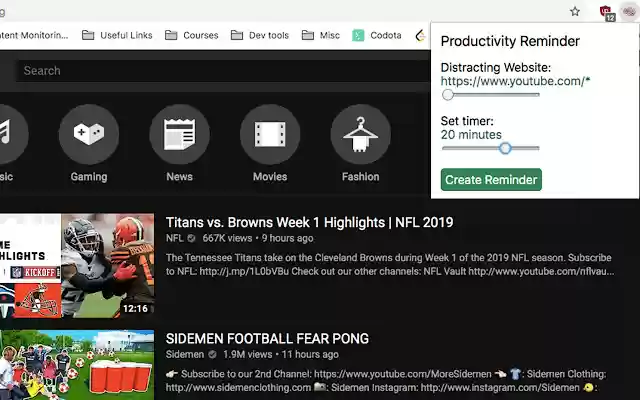Click the Gaming label text
Image resolution: width=640 pixels, height=400 pixels.
89,177
